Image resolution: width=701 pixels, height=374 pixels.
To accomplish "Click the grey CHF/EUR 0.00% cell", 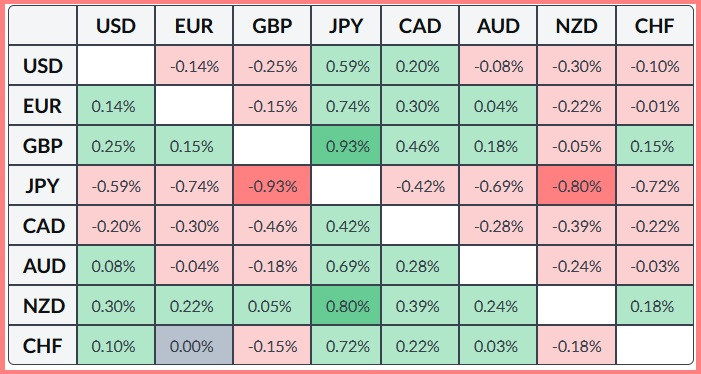I will click(x=194, y=345).
